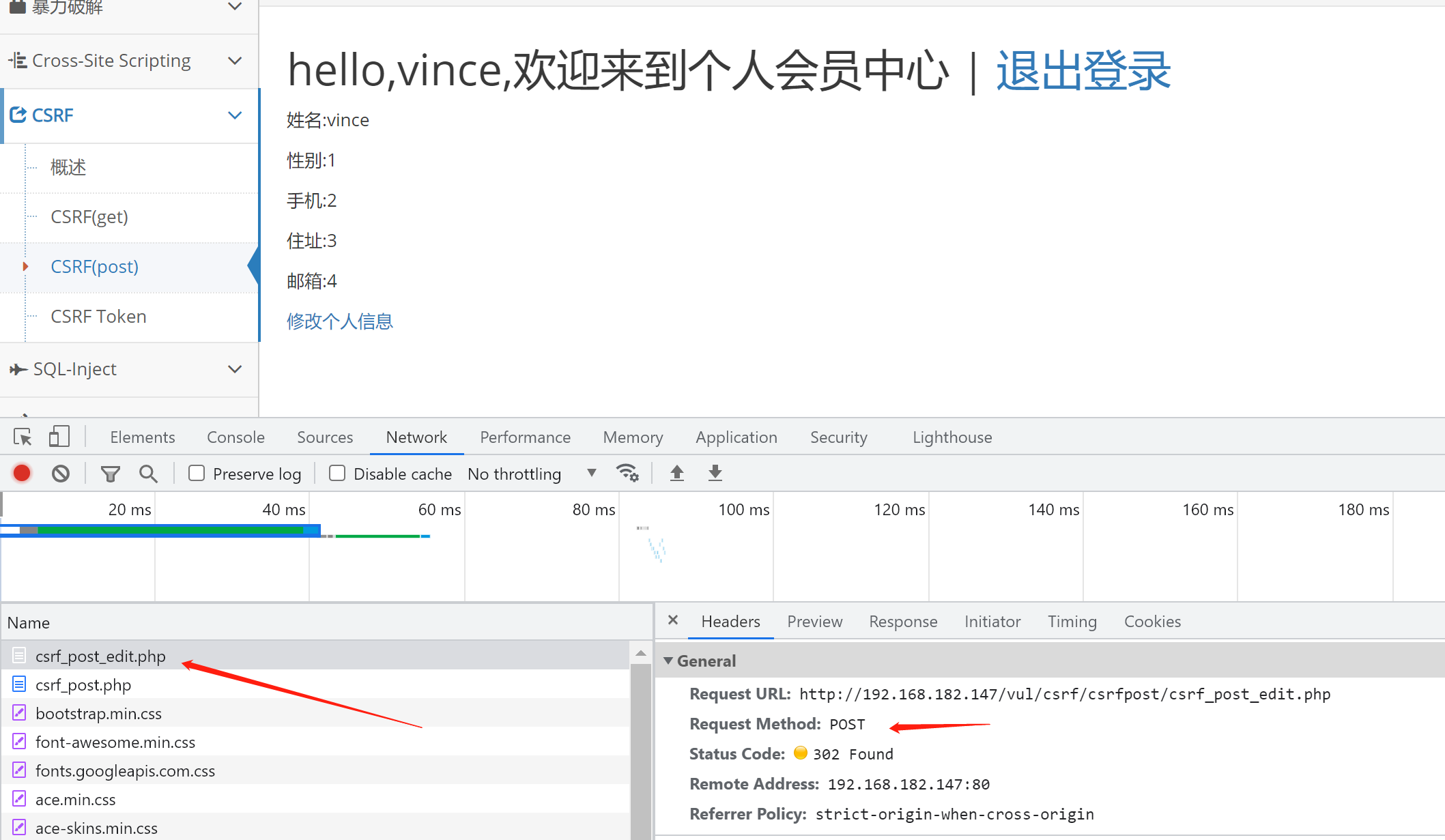Screen dimensions: 1445x840
Task: Open the network filter icon
Action: coord(110,473)
